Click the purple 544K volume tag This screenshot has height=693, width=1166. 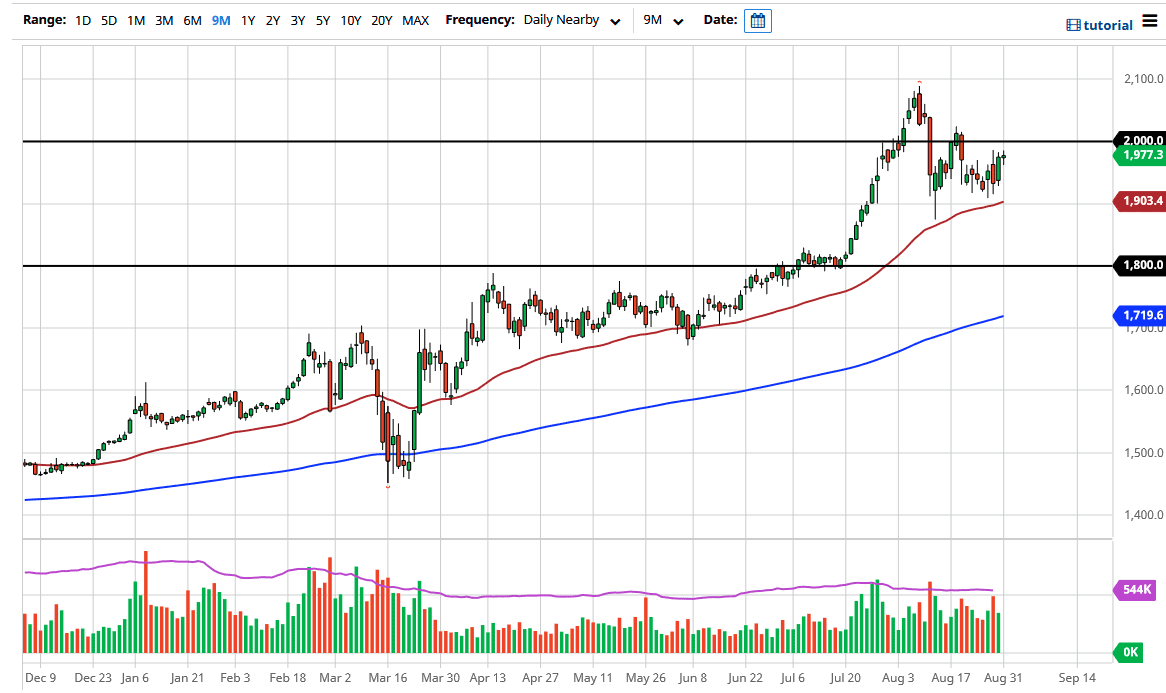coord(1136,590)
